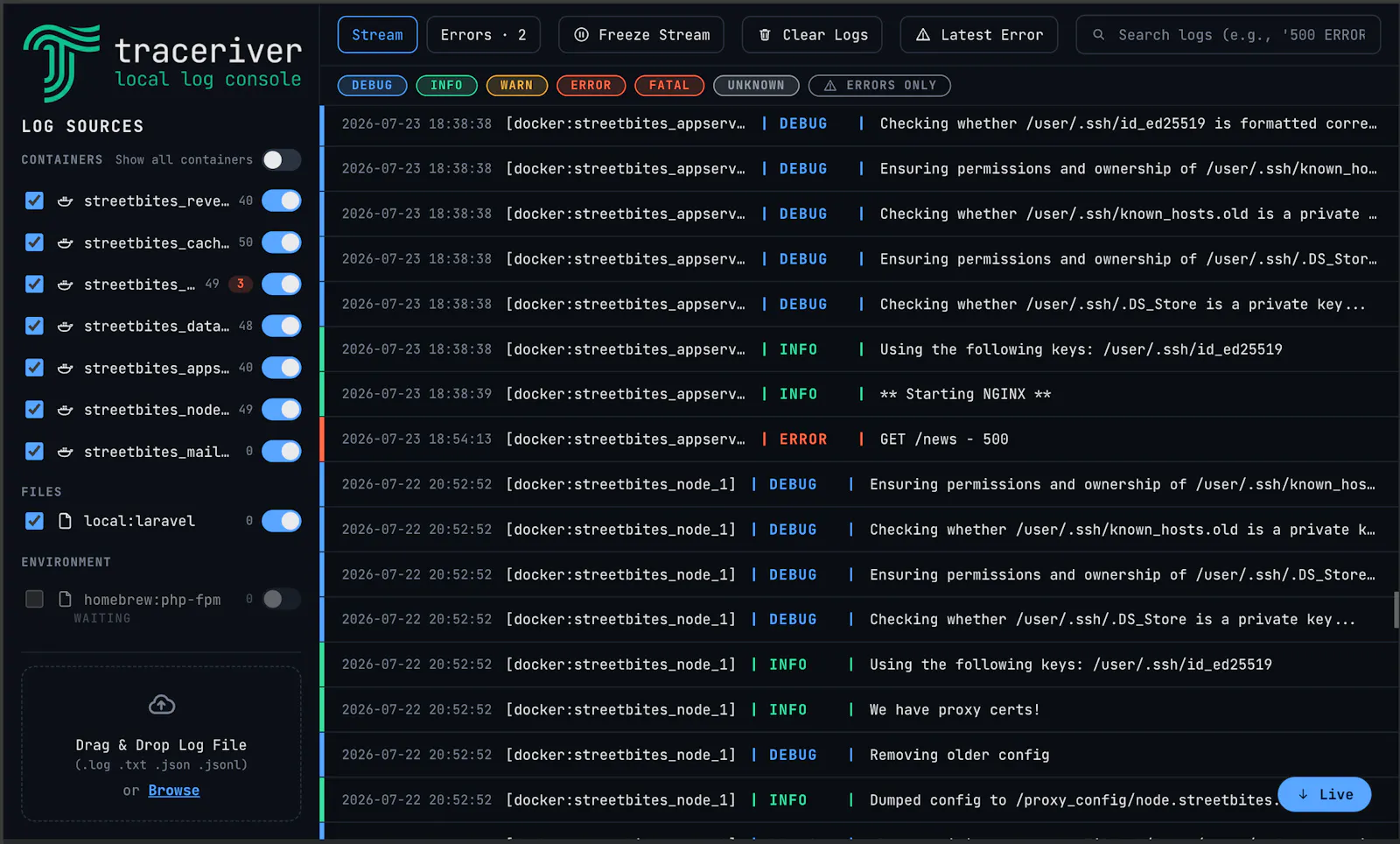Filter logs by UNKNOWN level
The image size is (1400, 844).
[x=756, y=86]
